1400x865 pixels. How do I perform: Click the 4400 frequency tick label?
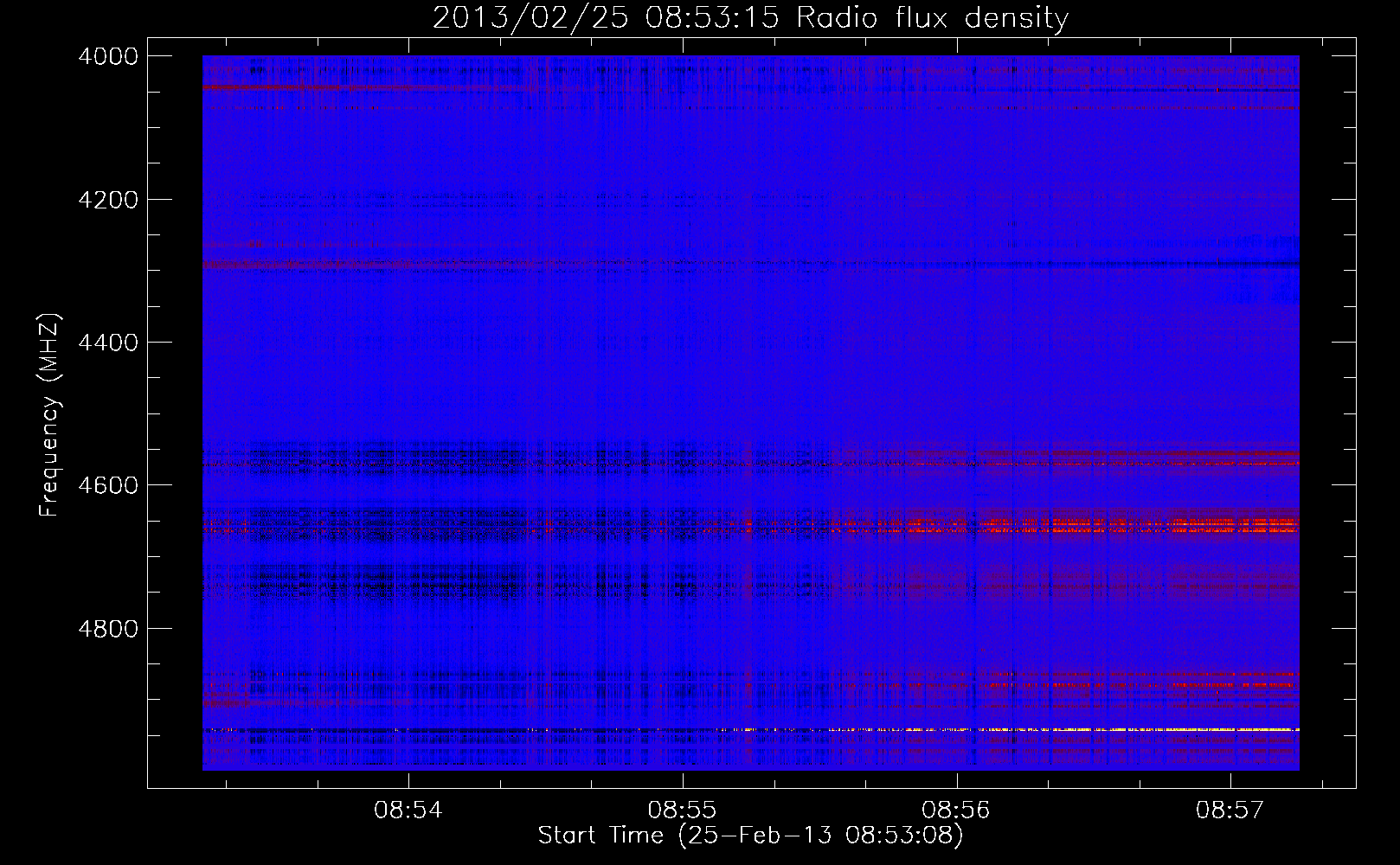tap(108, 343)
